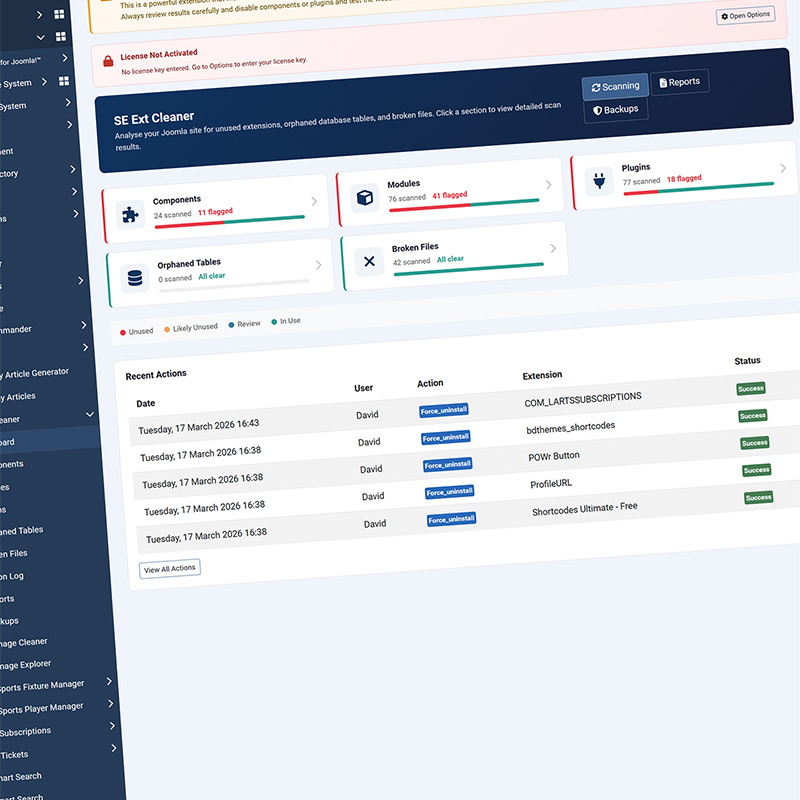The height and width of the screenshot is (800, 800).
Task: Click Force_uninstall next to POWr Button
Action: click(x=450, y=464)
